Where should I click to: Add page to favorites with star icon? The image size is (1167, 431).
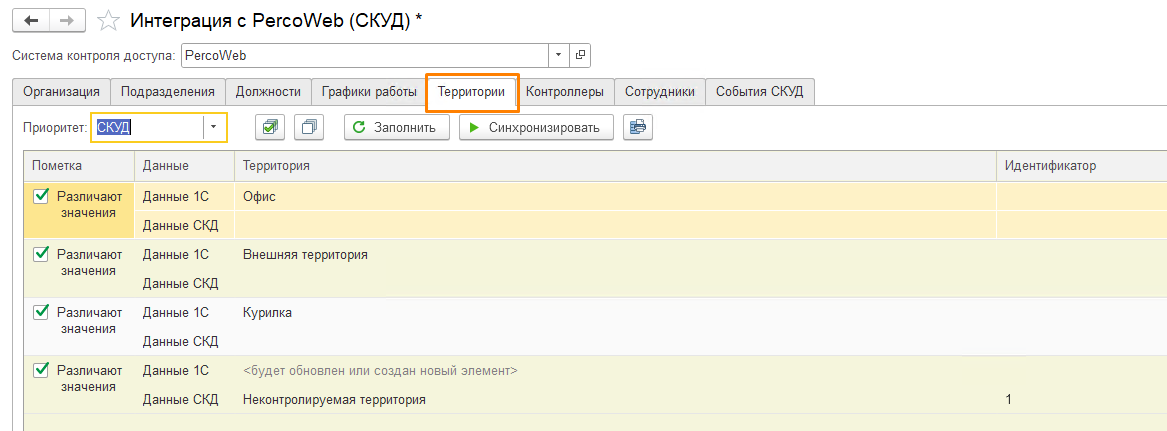tap(110, 21)
